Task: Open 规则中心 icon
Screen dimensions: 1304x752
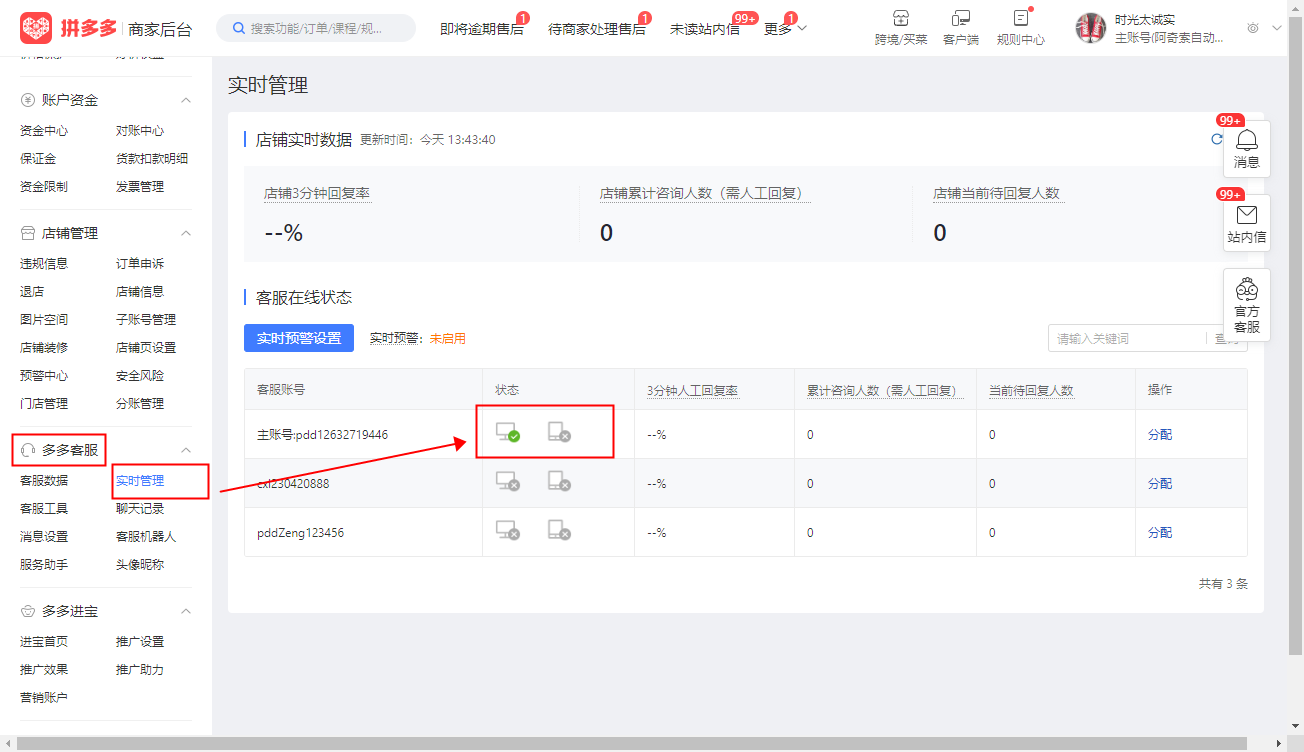Action: [1020, 18]
